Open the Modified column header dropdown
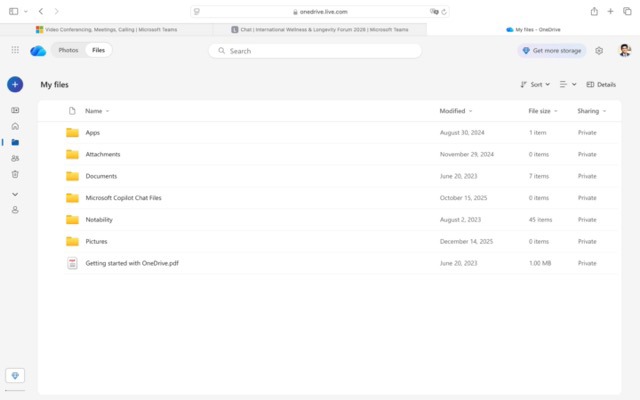 tap(456, 111)
